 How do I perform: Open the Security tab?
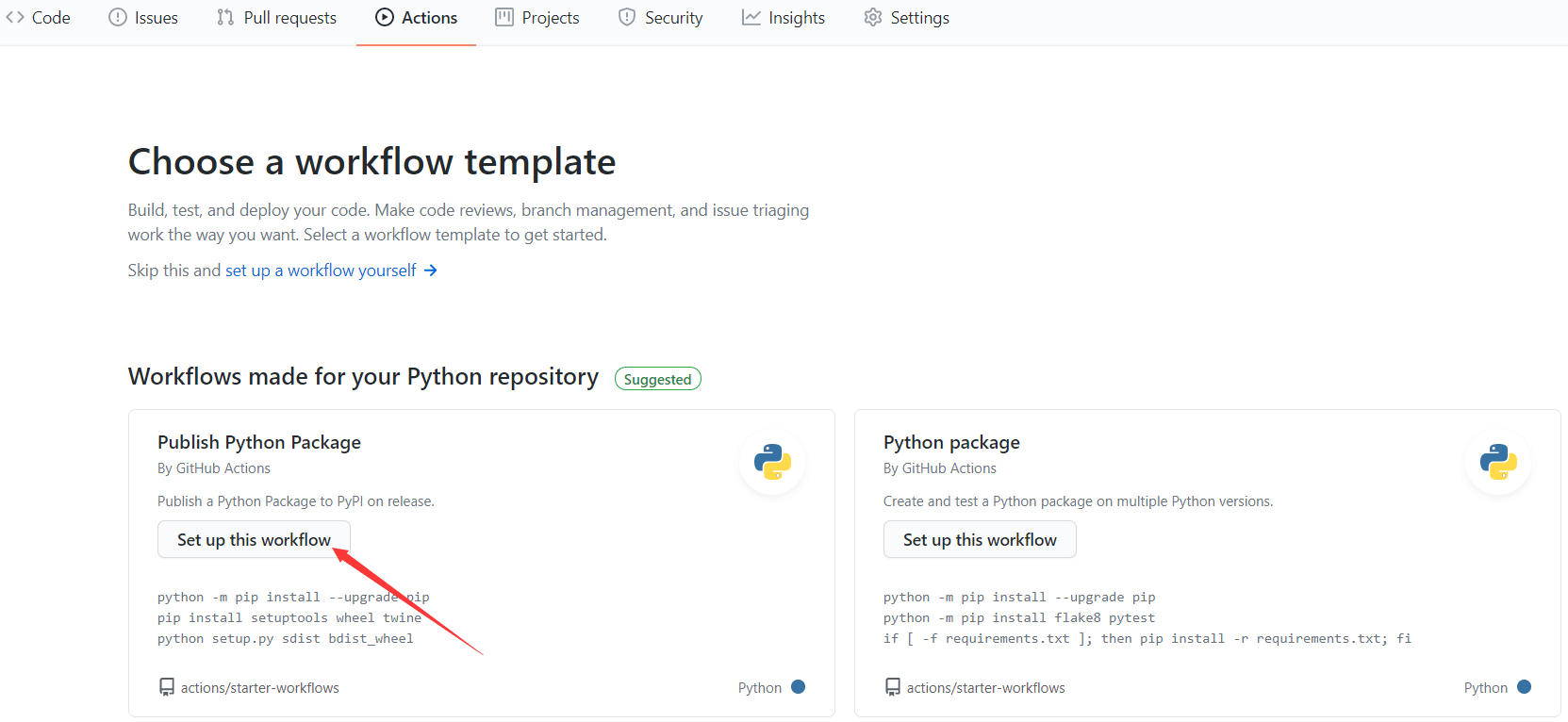660,18
